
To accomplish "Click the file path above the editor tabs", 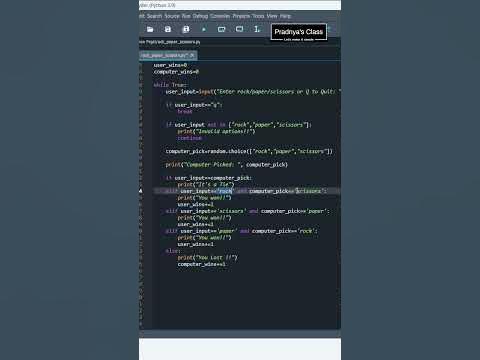I will [x=170, y=42].
